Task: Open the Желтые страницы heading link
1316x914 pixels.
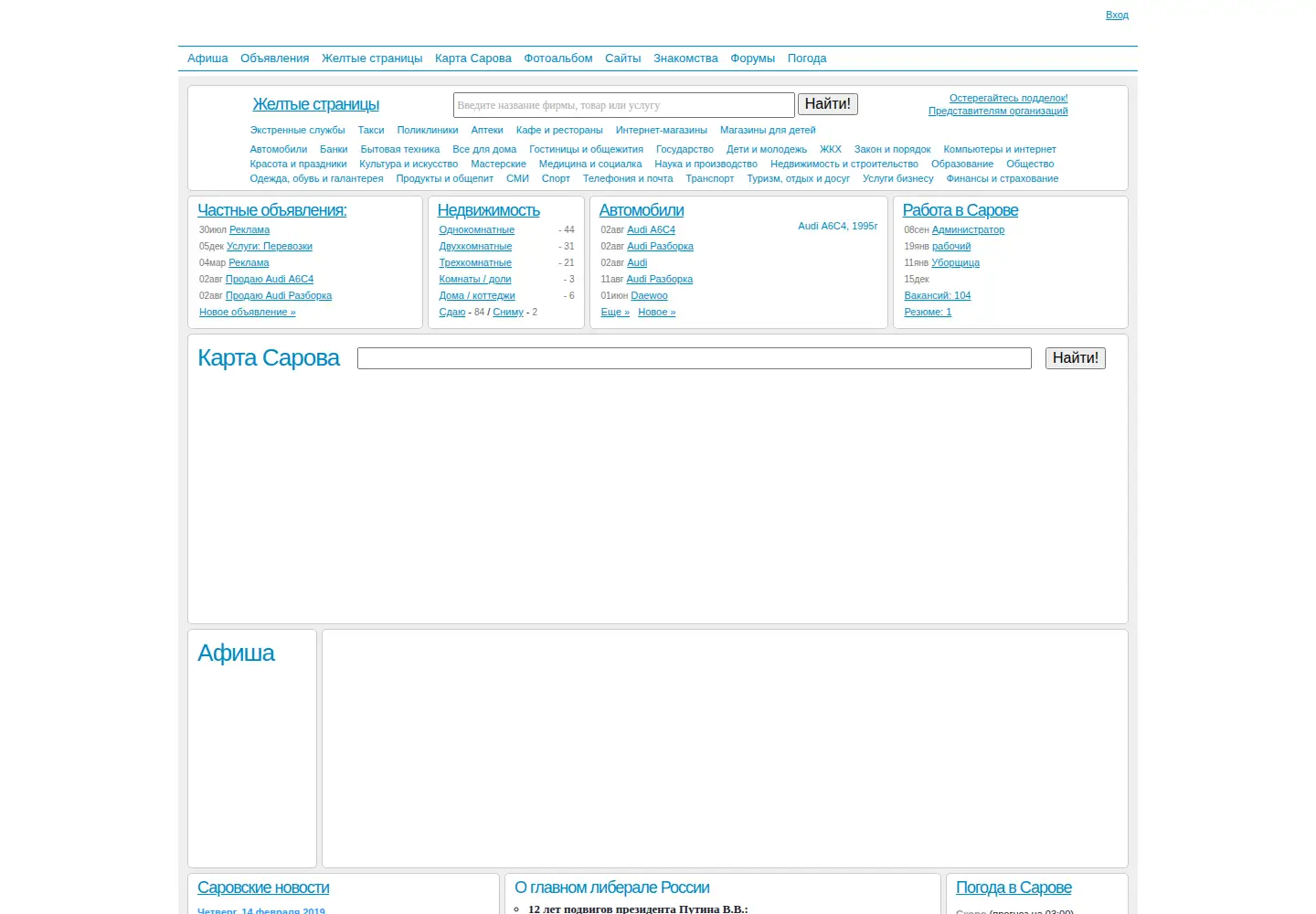Action: (x=315, y=104)
